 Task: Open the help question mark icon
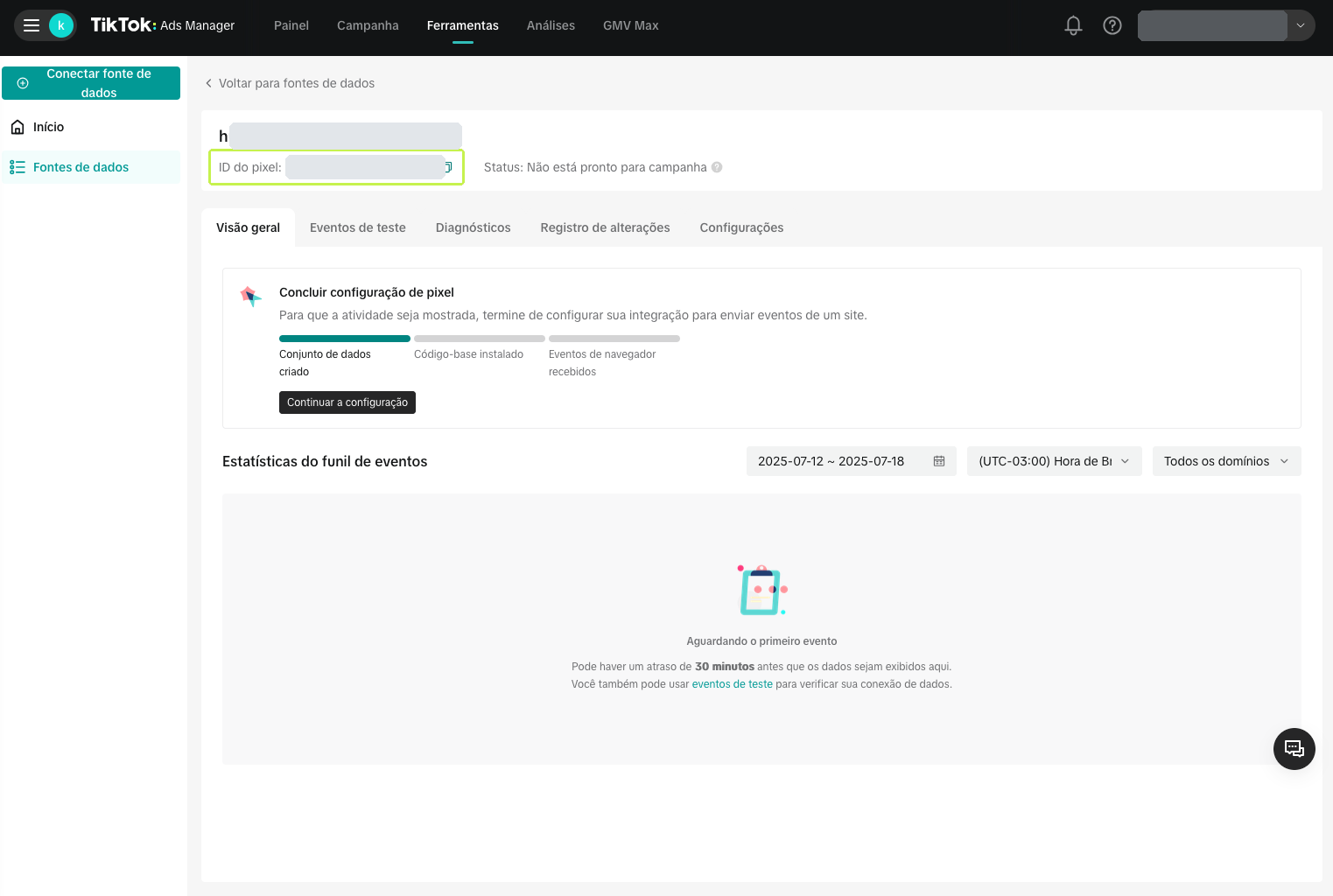click(1112, 25)
